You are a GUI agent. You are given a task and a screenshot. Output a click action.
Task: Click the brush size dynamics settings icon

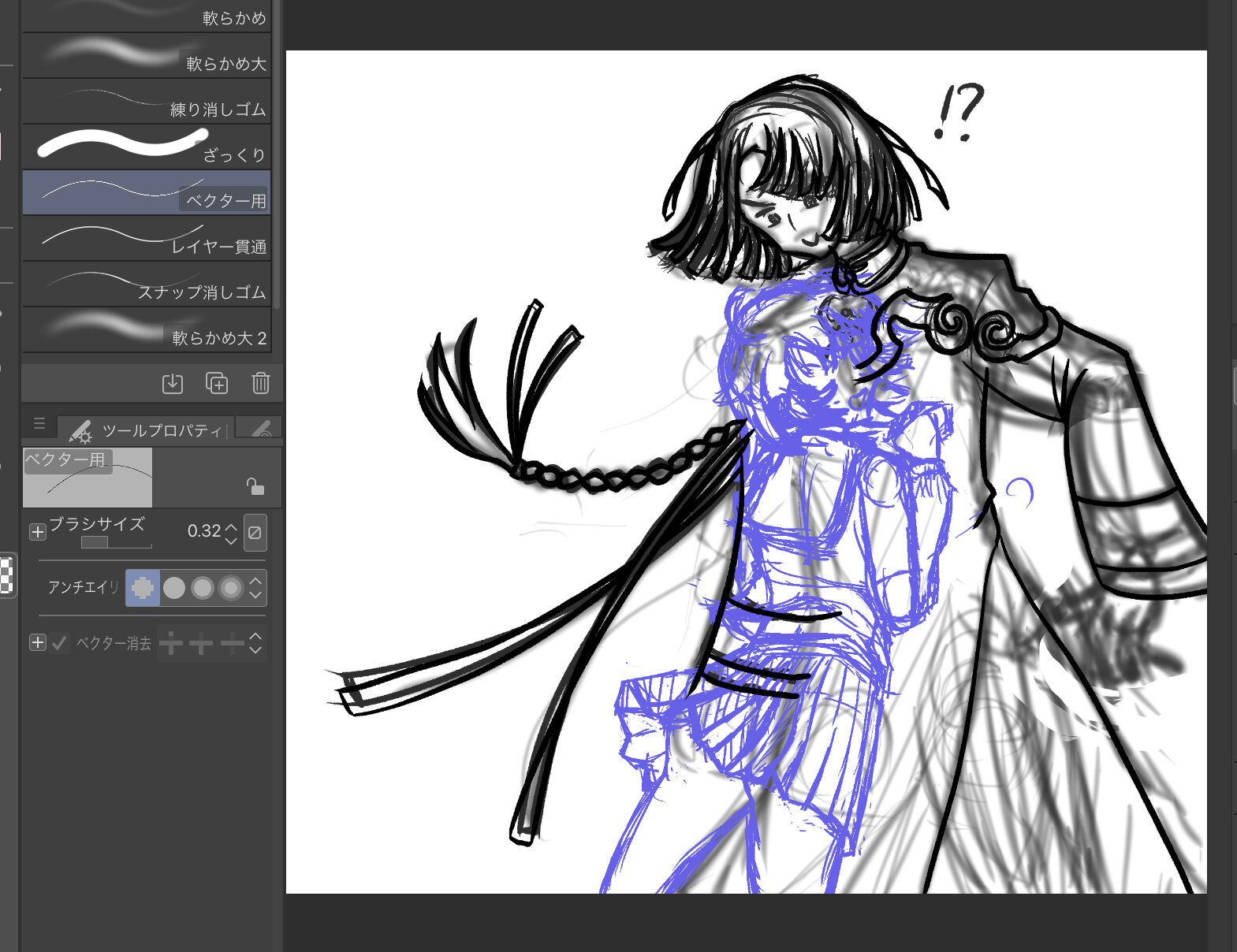[255, 532]
